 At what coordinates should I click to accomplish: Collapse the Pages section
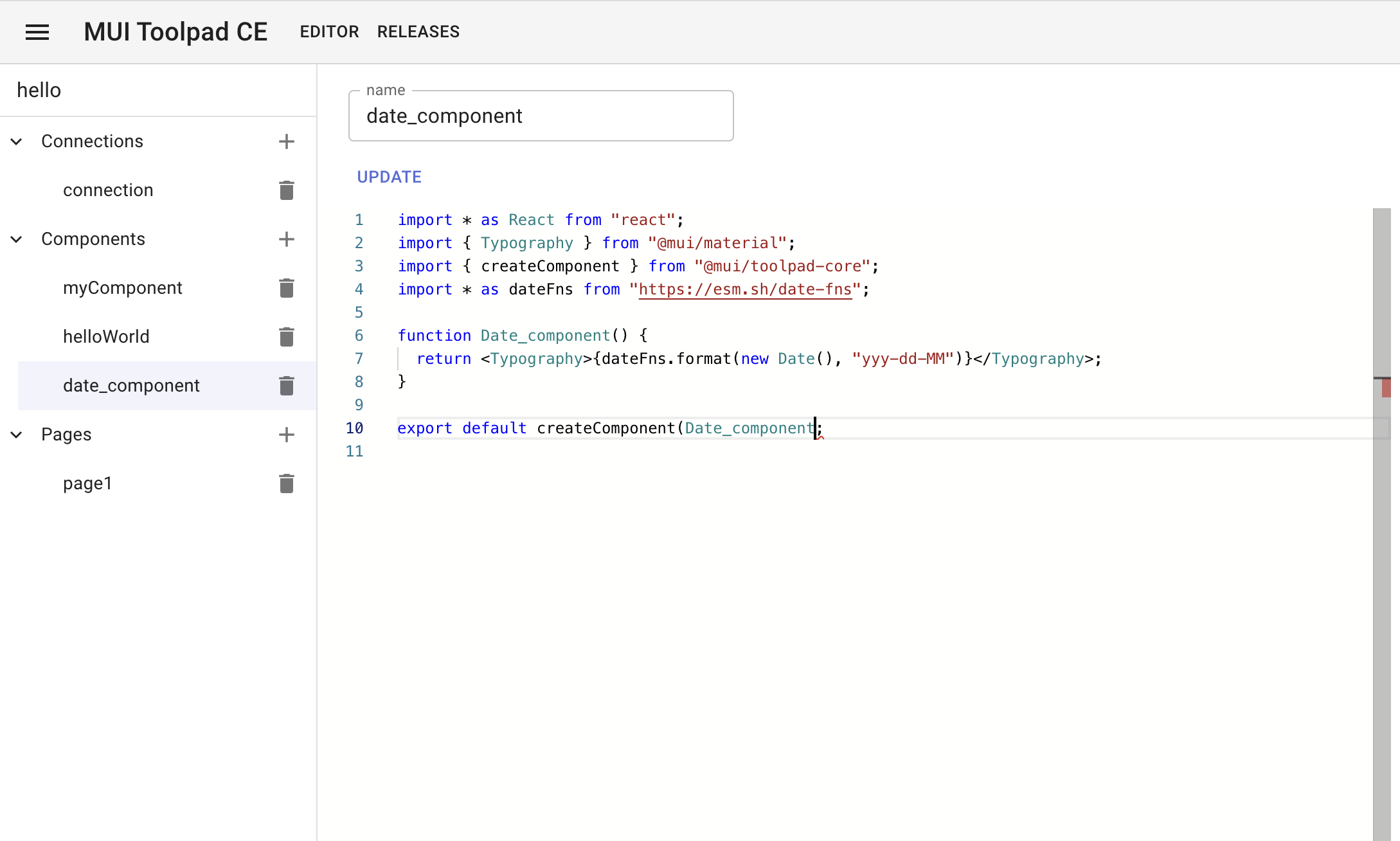pos(16,435)
